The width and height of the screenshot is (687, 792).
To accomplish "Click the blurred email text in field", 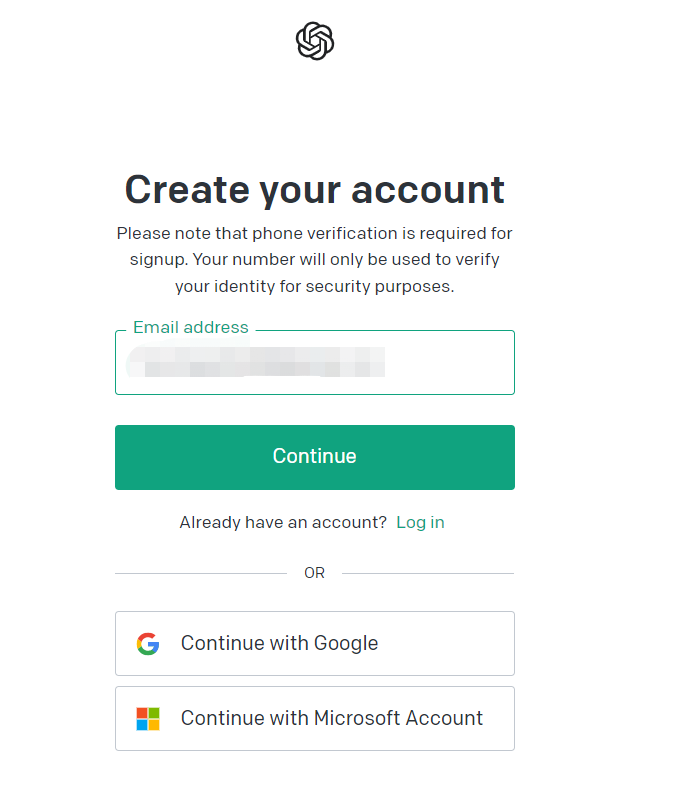I will (256, 361).
